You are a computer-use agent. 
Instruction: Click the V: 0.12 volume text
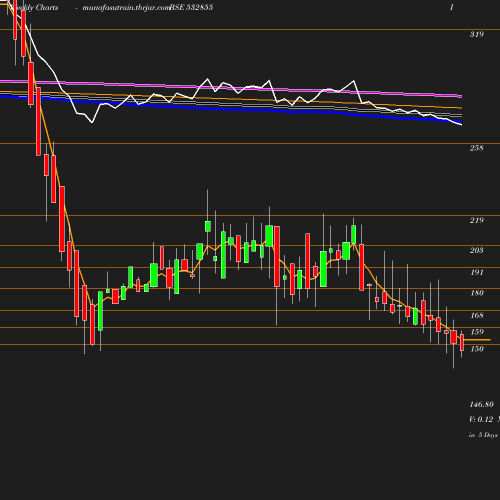point(481,419)
